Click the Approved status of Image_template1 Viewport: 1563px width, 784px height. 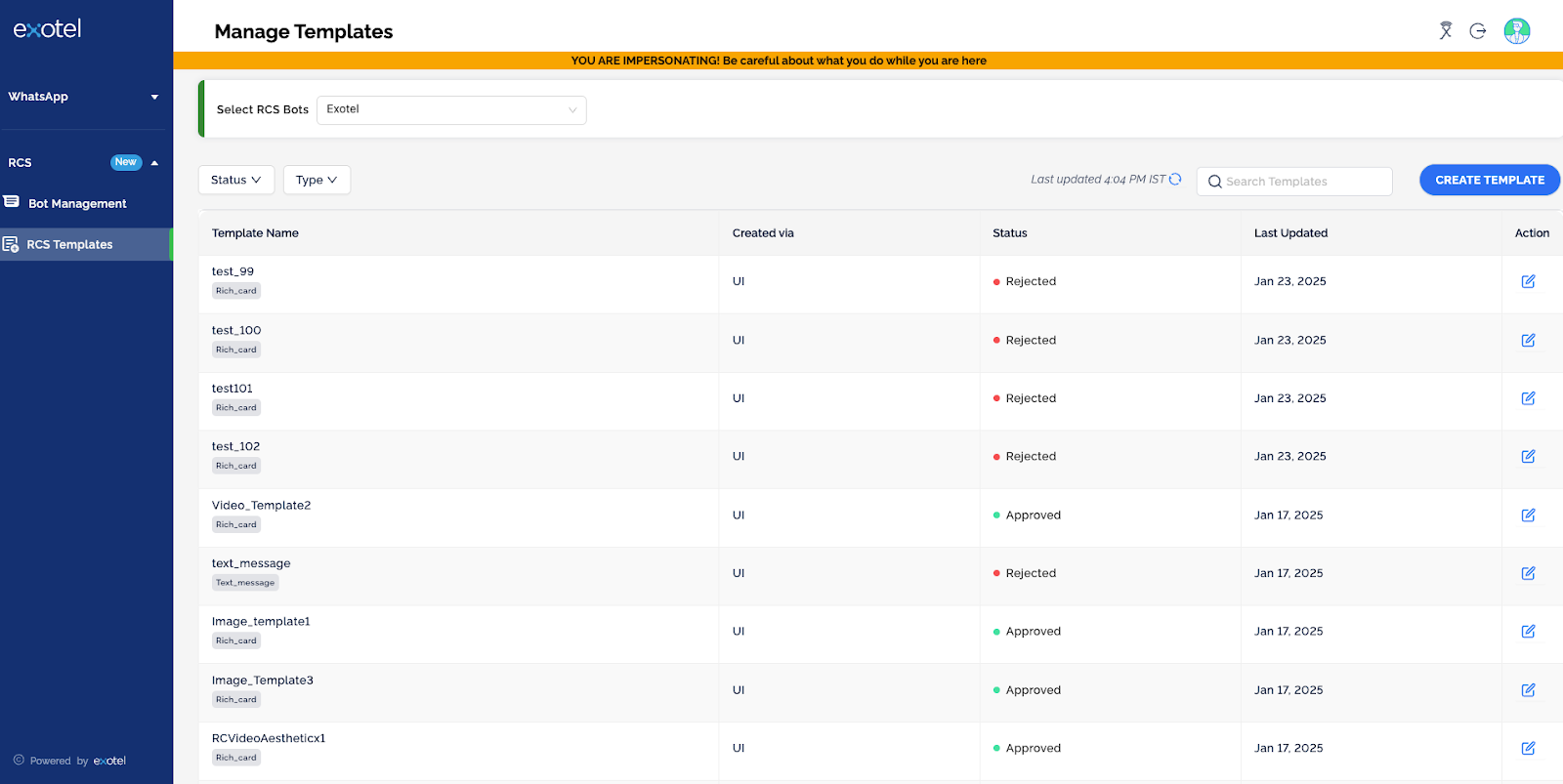(x=1027, y=632)
